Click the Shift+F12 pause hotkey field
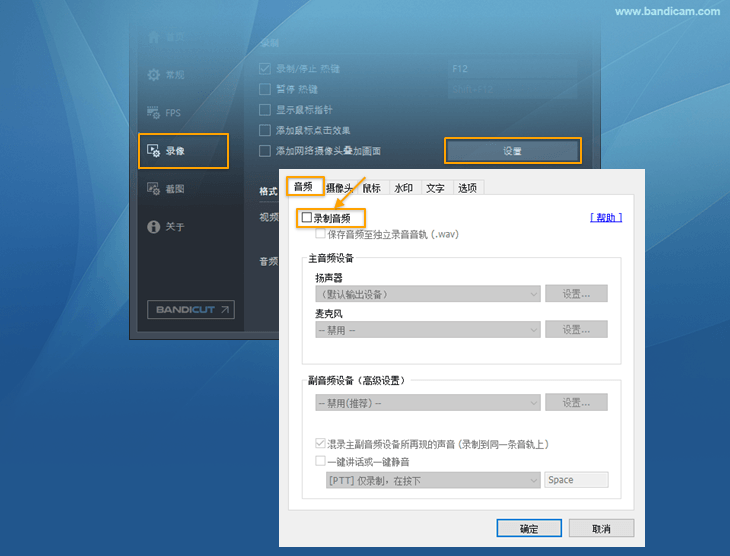Viewport: 730px width, 556px height. (513, 89)
